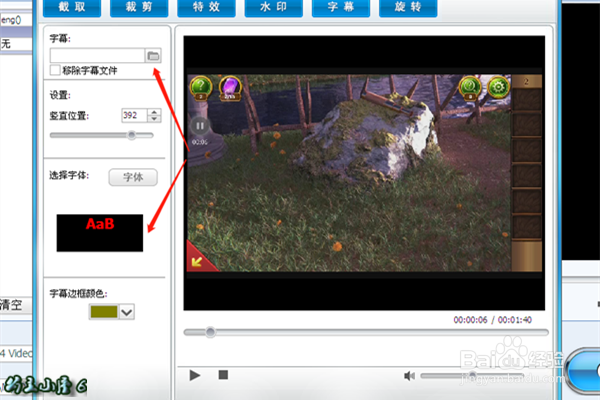Open the 截取 tab
The image size is (600, 400).
click(72, 8)
